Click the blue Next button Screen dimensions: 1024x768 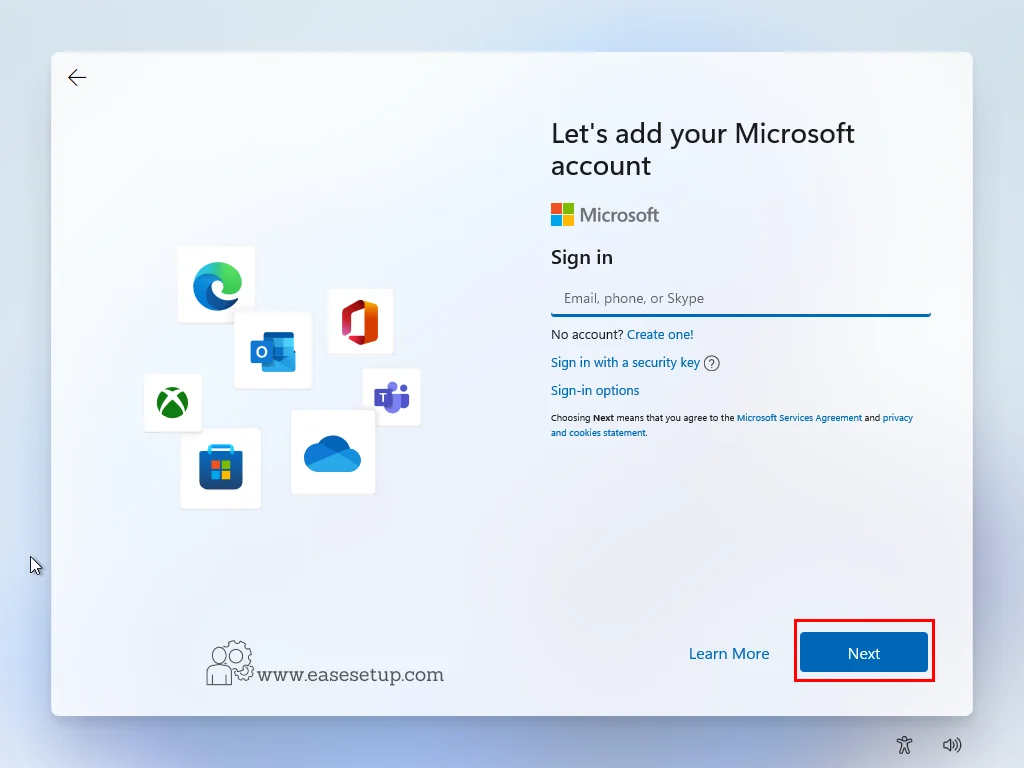pyautogui.click(x=863, y=652)
